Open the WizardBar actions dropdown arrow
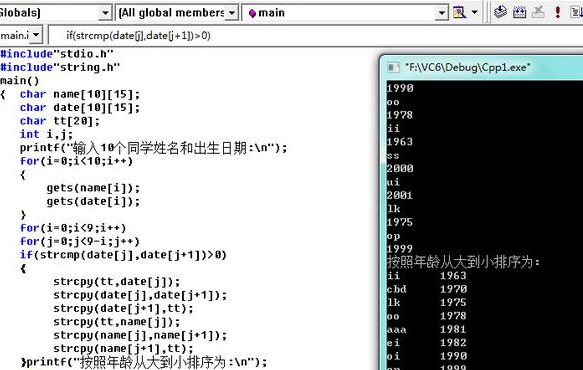 (x=474, y=13)
